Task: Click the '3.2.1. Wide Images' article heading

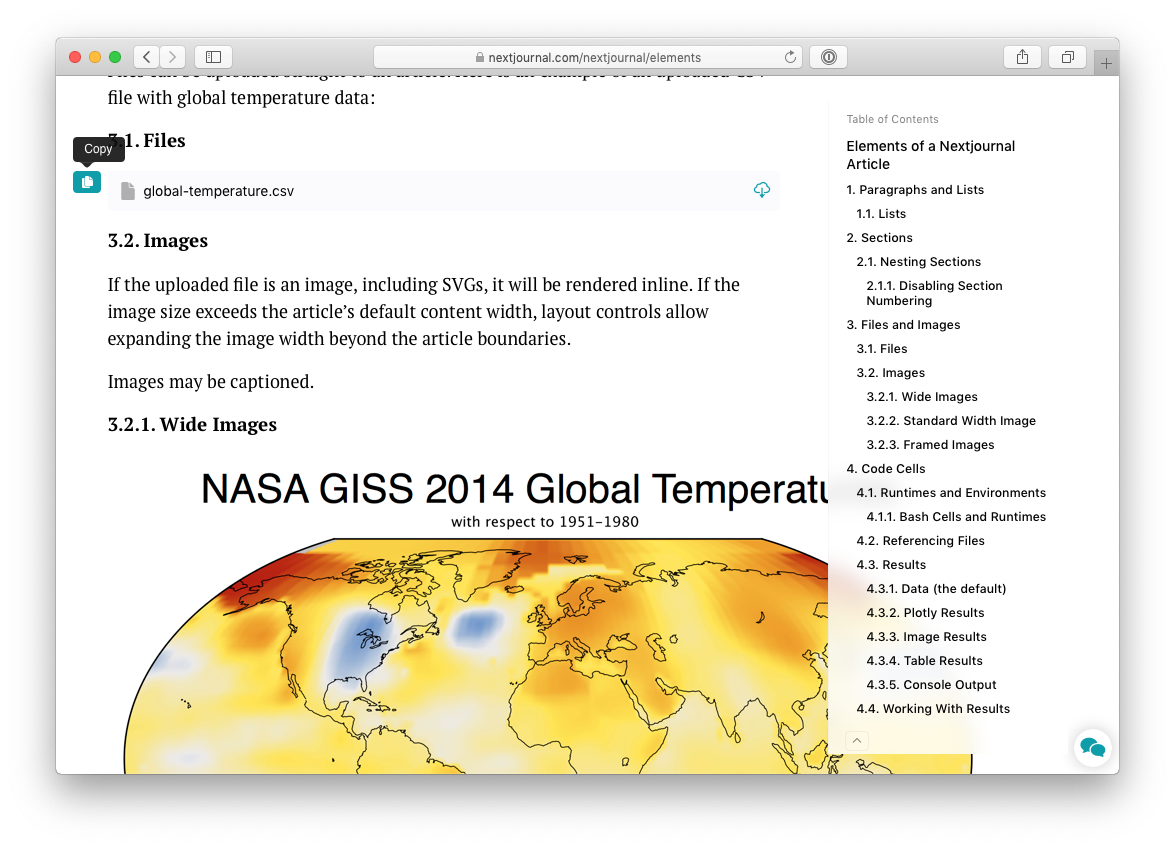Action: [192, 425]
